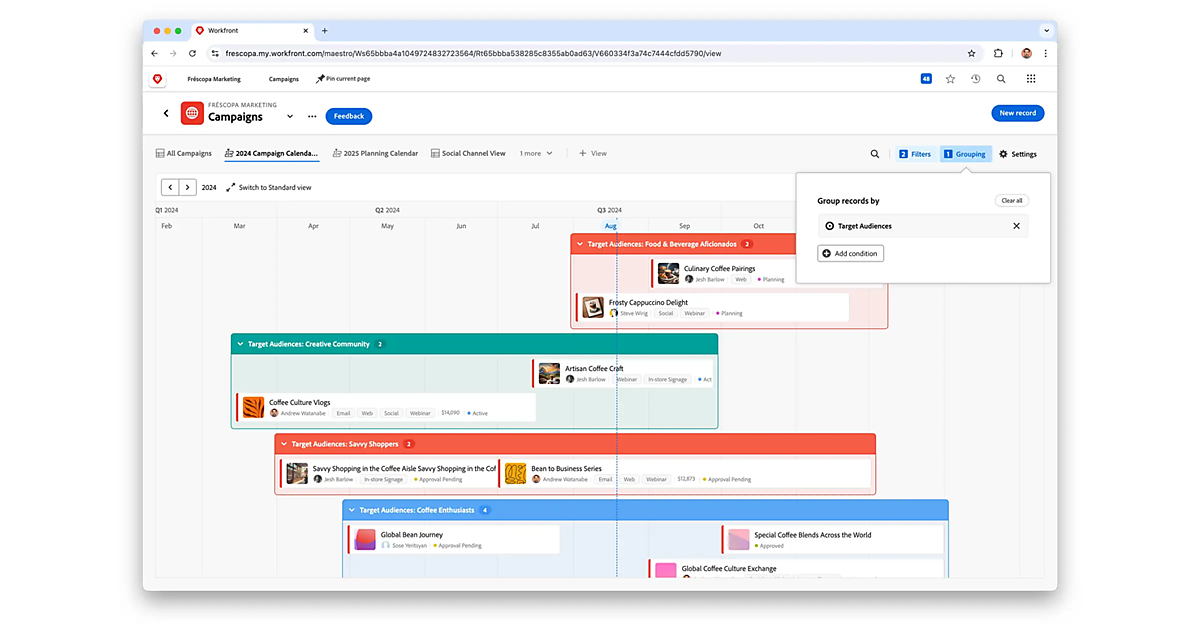Viewport: 1200px width, 630px height.
Task: Open the three-dot more options menu
Action: (x=312, y=116)
